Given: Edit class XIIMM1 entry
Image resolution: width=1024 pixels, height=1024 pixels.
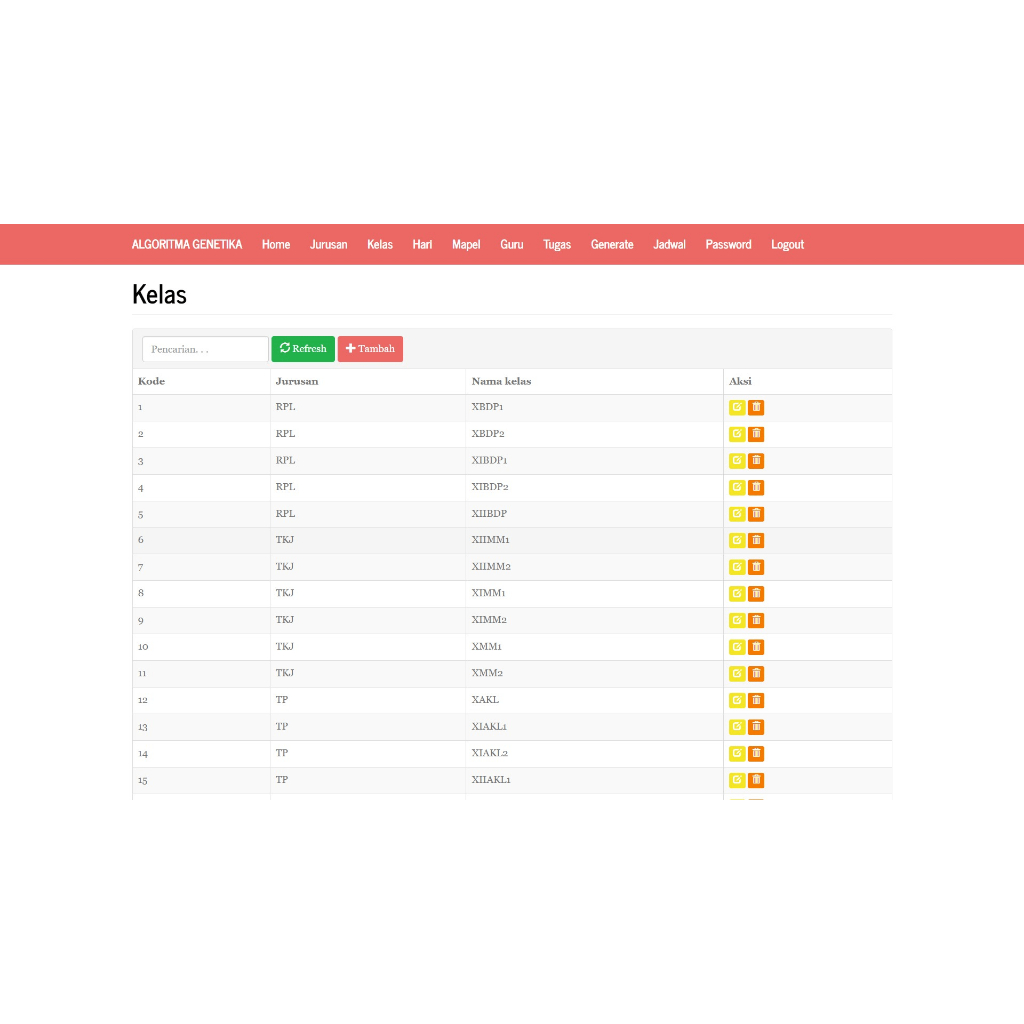Looking at the screenshot, I should pos(737,540).
